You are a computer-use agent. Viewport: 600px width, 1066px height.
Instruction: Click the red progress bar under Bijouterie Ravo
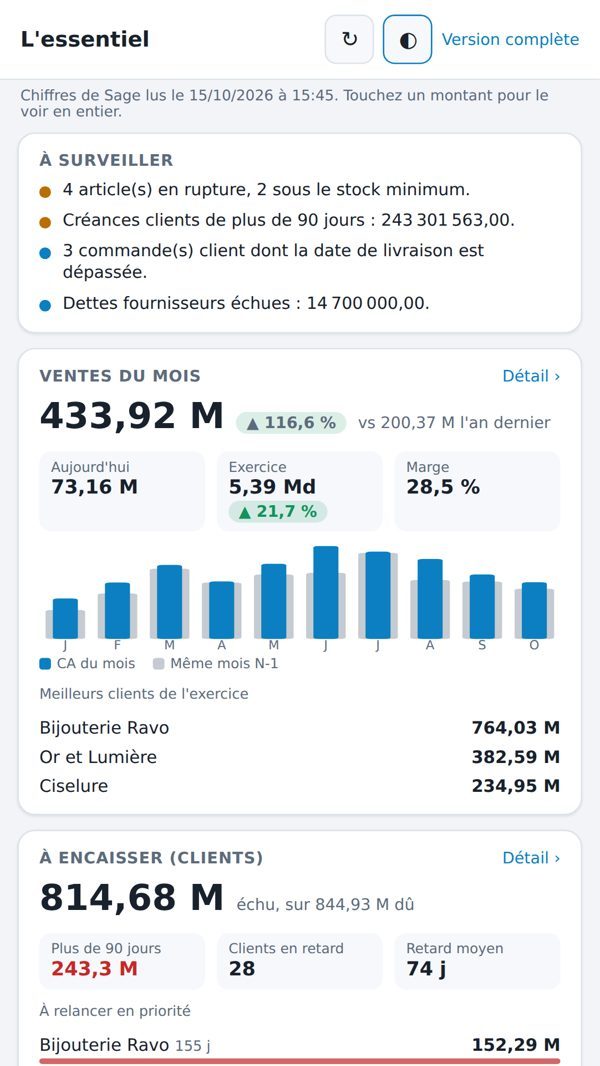(300, 1061)
